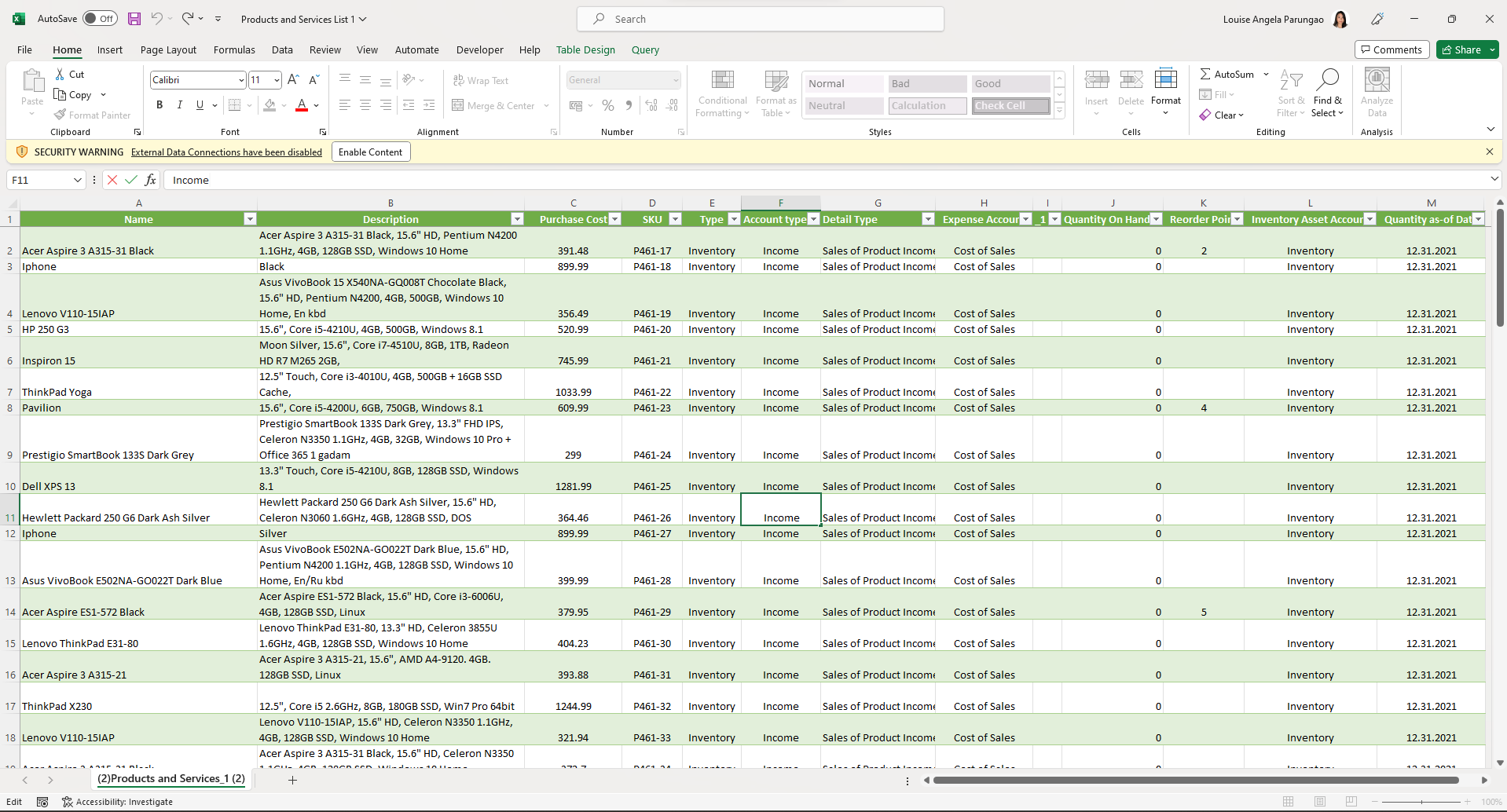Click the Redo arrow icon
Viewport: 1507px width, 812px height.
188,19
